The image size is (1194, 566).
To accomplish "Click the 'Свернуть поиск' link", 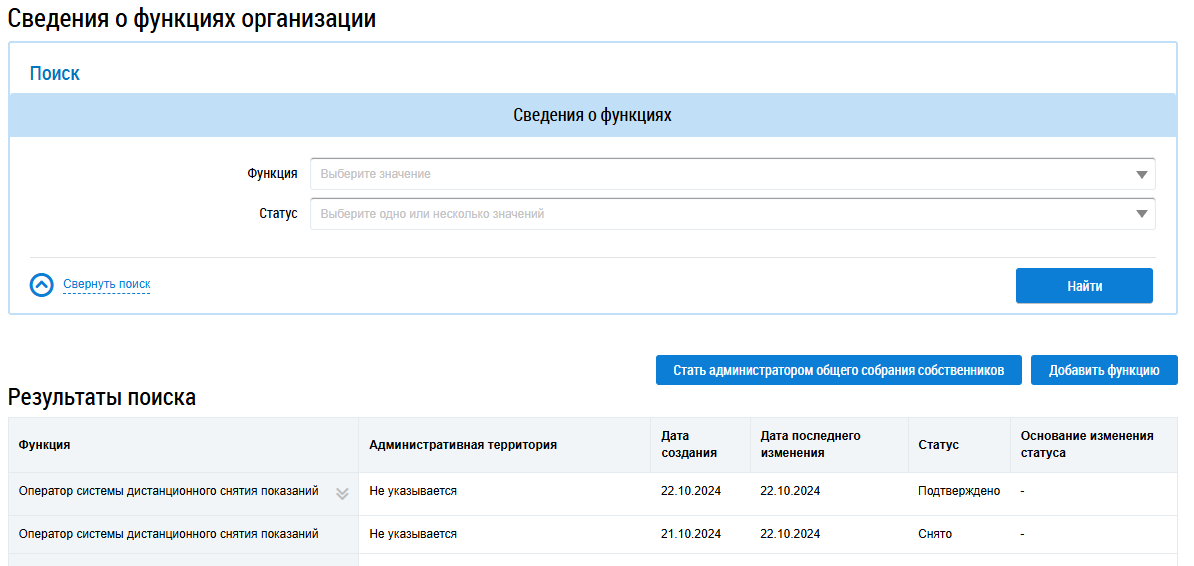I will (106, 285).
